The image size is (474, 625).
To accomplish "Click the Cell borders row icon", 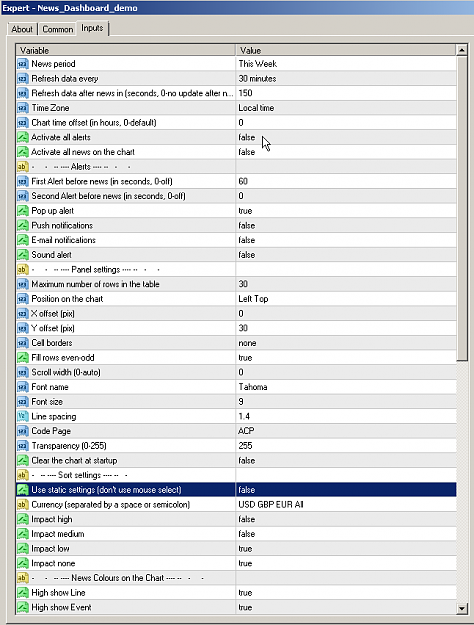I will click(23, 343).
